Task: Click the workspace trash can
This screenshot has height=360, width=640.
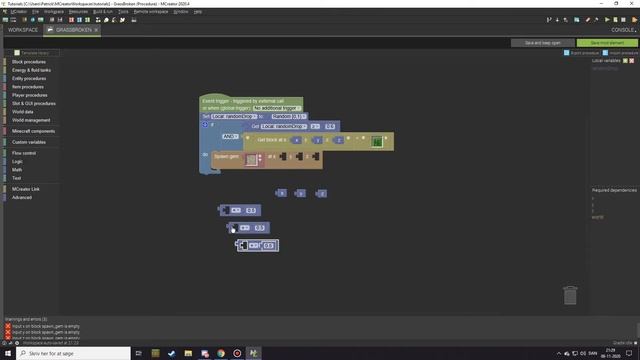Action: [x=570, y=295]
